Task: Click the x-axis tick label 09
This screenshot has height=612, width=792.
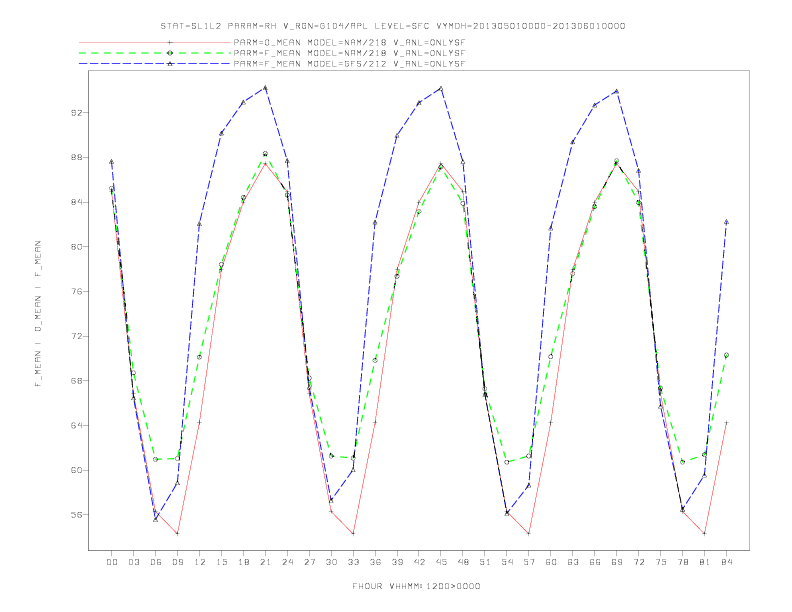Action: pyautogui.click(x=178, y=562)
